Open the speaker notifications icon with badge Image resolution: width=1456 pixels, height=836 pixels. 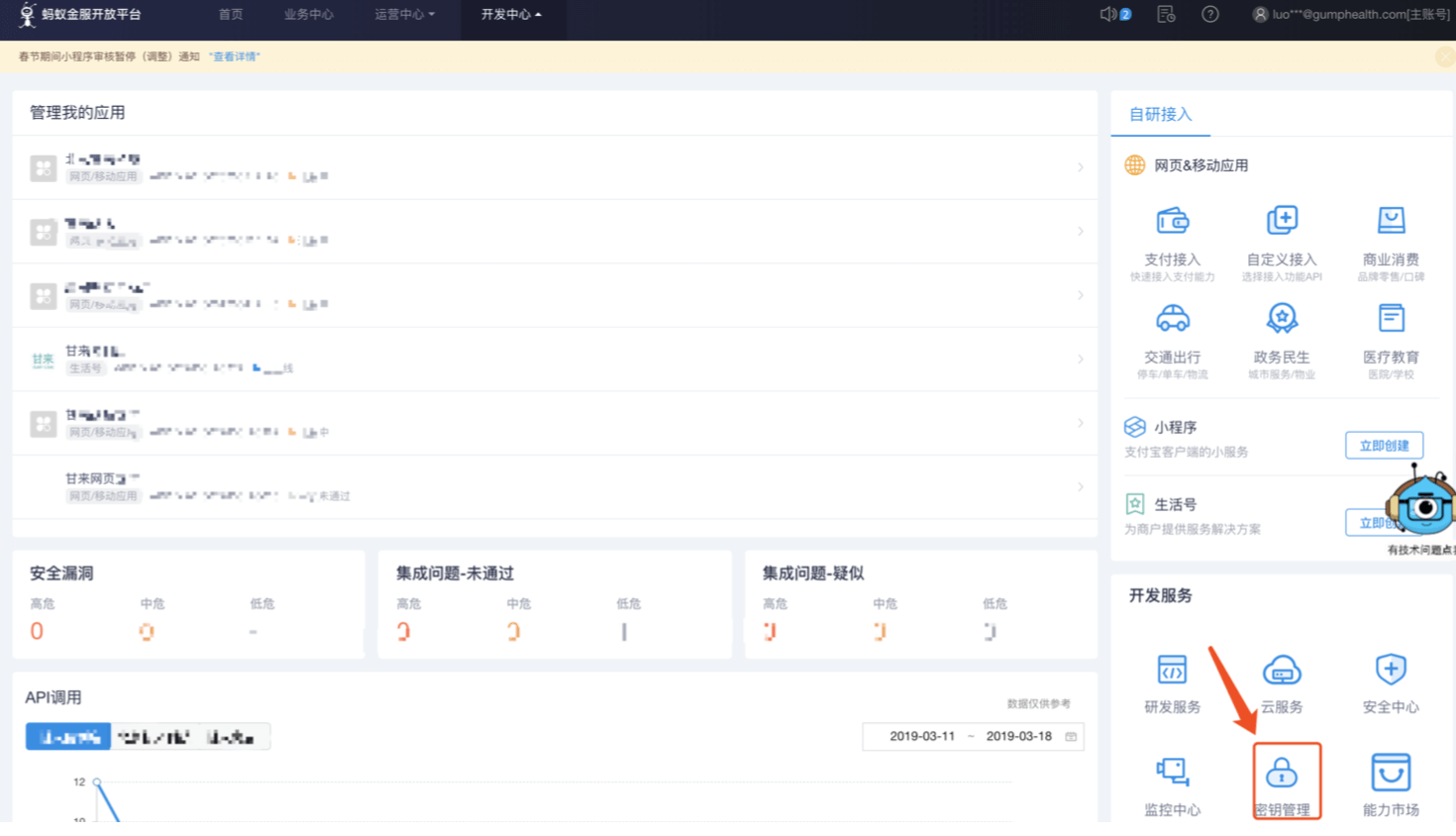point(1115,14)
